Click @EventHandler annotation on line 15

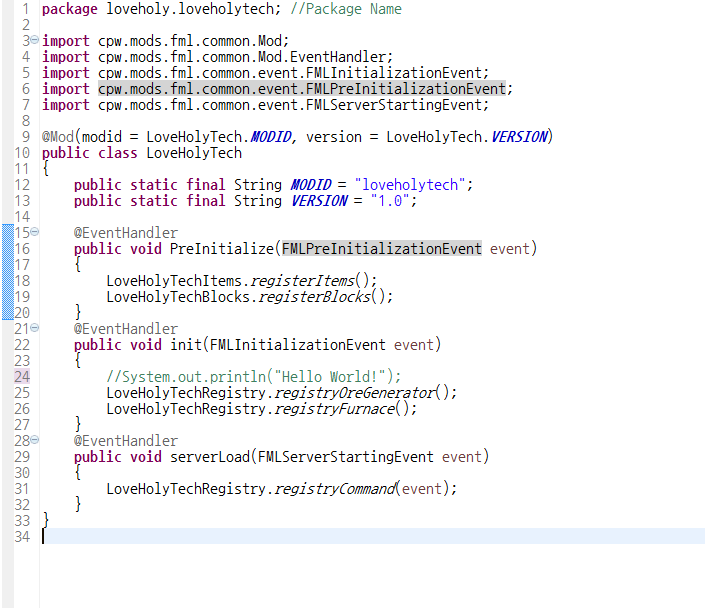(126, 233)
